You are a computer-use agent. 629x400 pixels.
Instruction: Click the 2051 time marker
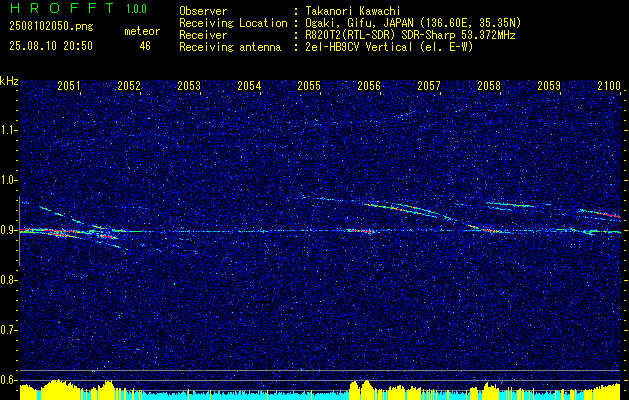(69, 86)
